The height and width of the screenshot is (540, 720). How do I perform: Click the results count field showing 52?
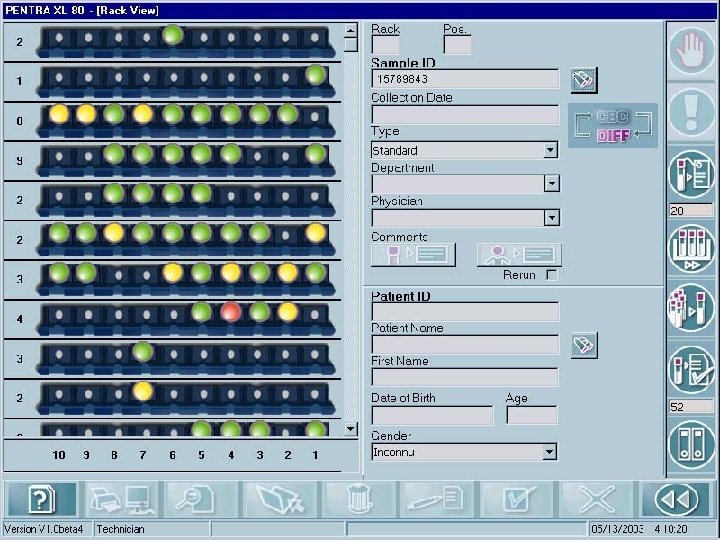point(691,406)
